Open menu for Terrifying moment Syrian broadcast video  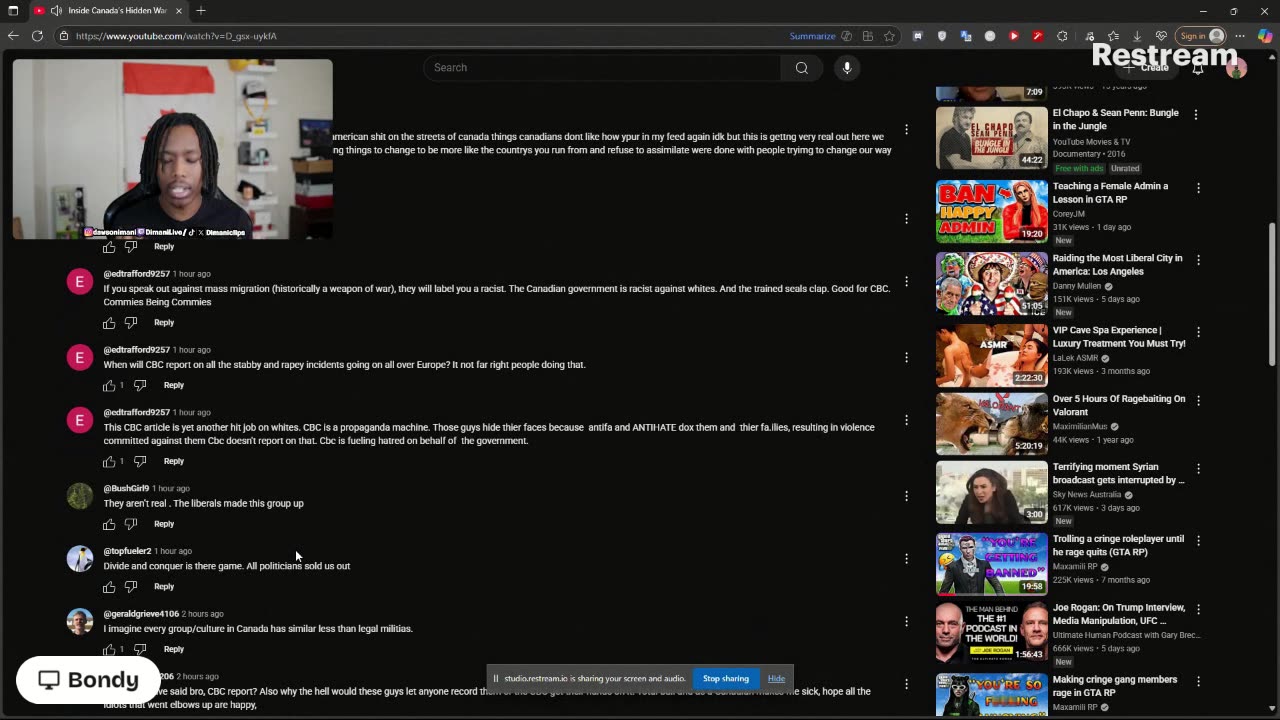(x=1196, y=468)
